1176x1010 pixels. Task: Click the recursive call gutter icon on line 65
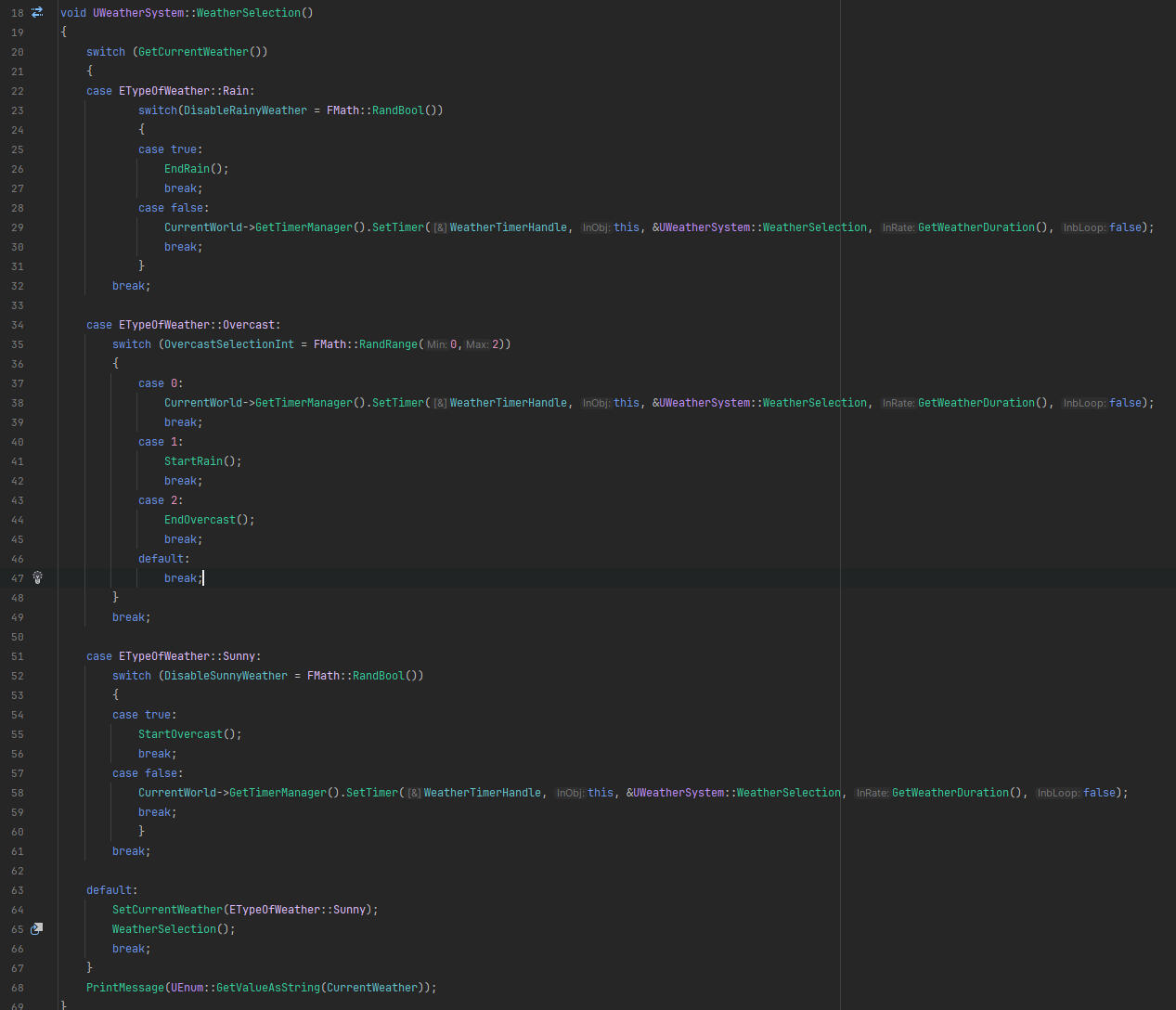(x=37, y=928)
